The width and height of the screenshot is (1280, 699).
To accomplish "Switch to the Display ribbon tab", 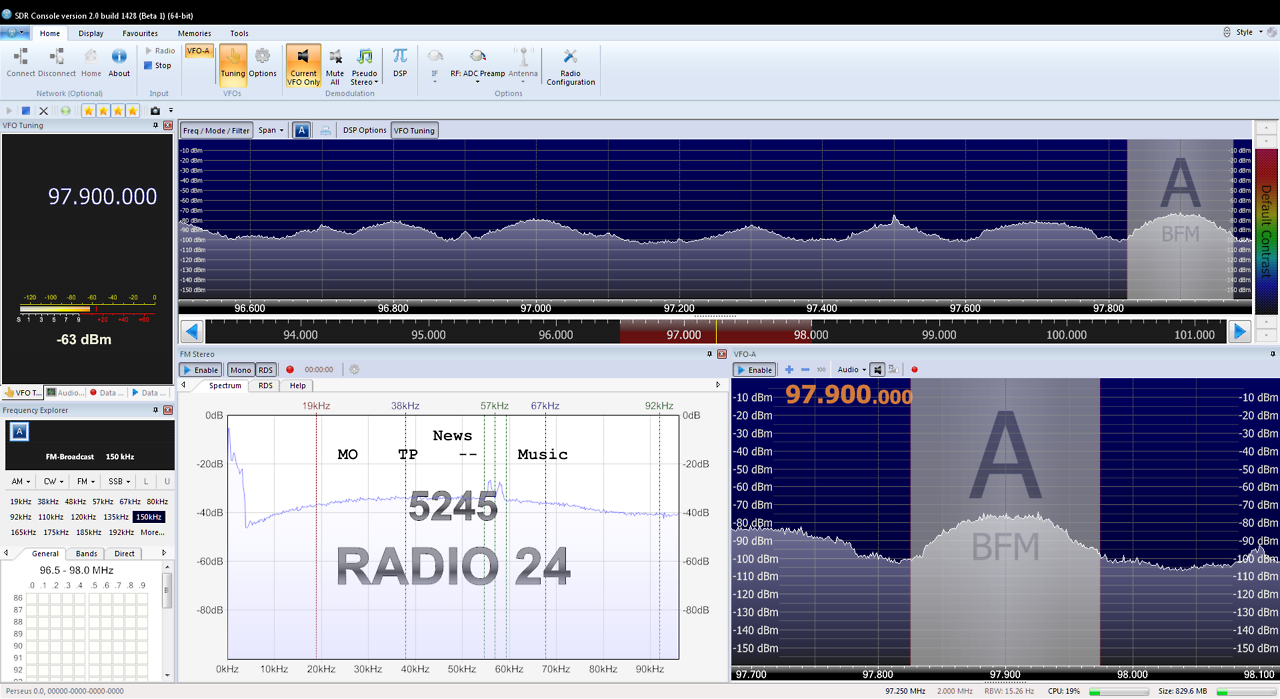I will [91, 33].
